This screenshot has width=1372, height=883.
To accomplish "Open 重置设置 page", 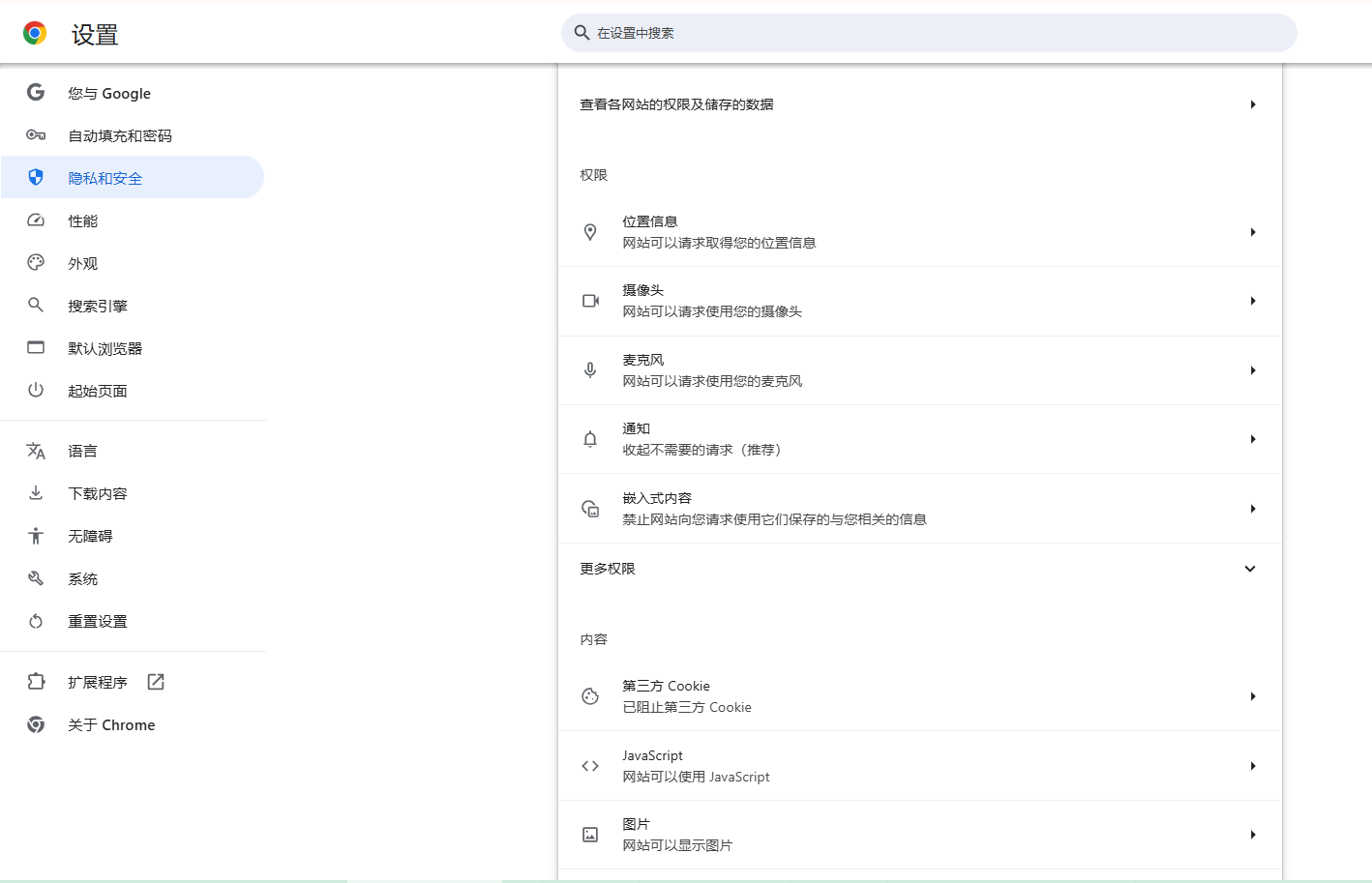I will click(133, 621).
